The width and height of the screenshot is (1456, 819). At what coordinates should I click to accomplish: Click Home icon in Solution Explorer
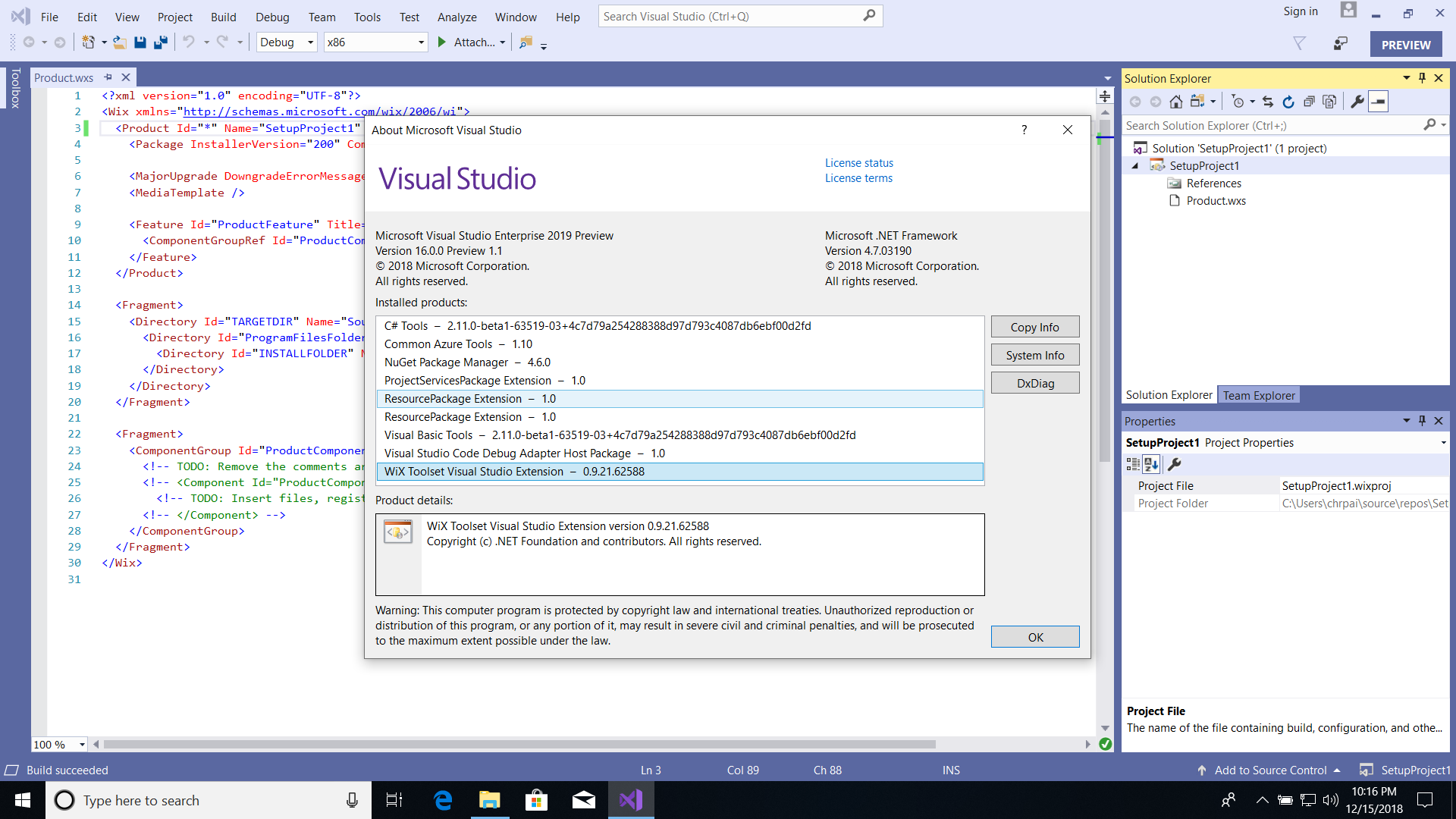[x=1176, y=102]
